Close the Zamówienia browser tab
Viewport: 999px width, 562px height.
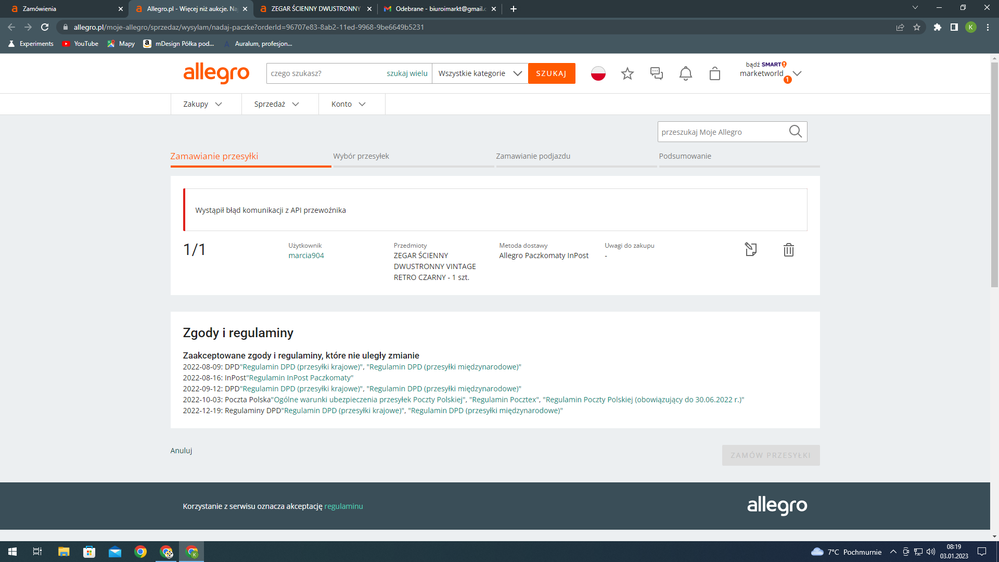click(120, 9)
